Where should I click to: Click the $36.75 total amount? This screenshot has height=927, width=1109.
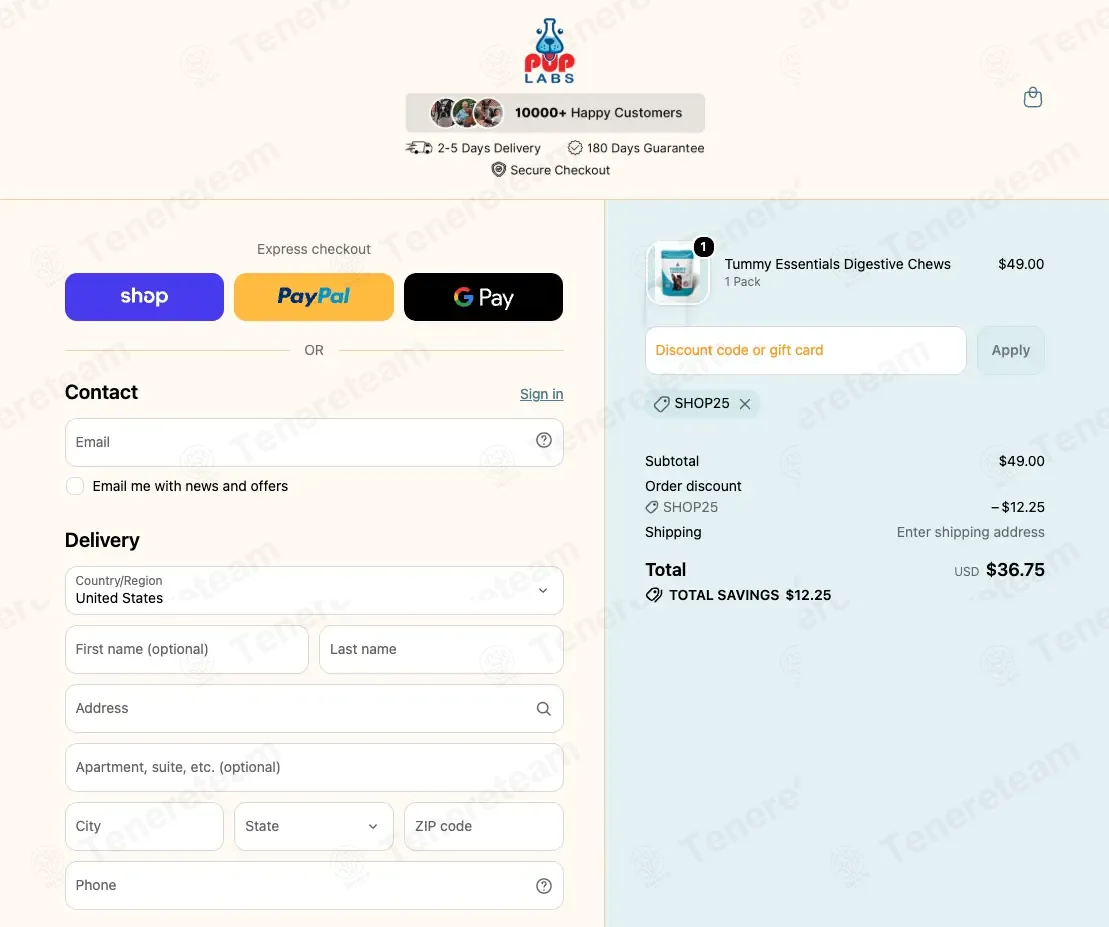[1015, 570]
